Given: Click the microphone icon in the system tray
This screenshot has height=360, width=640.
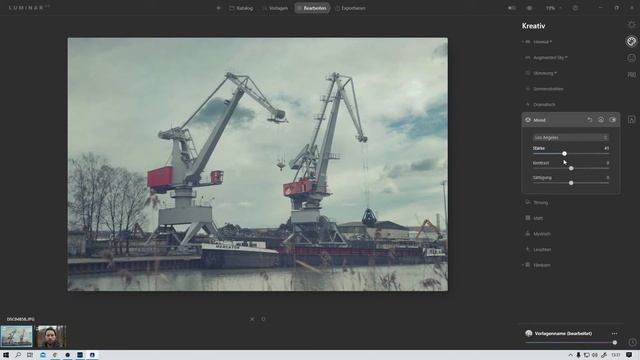Looking at the screenshot, I should click(578, 355).
